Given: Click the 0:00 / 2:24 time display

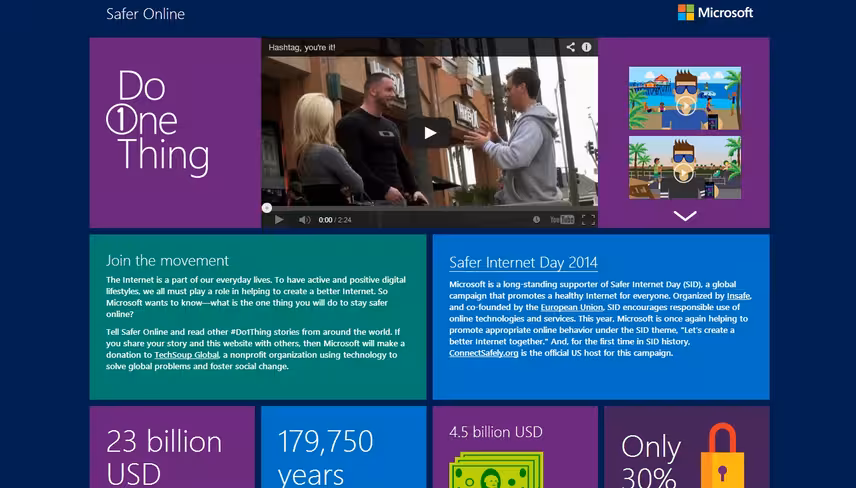Looking at the screenshot, I should [335, 220].
